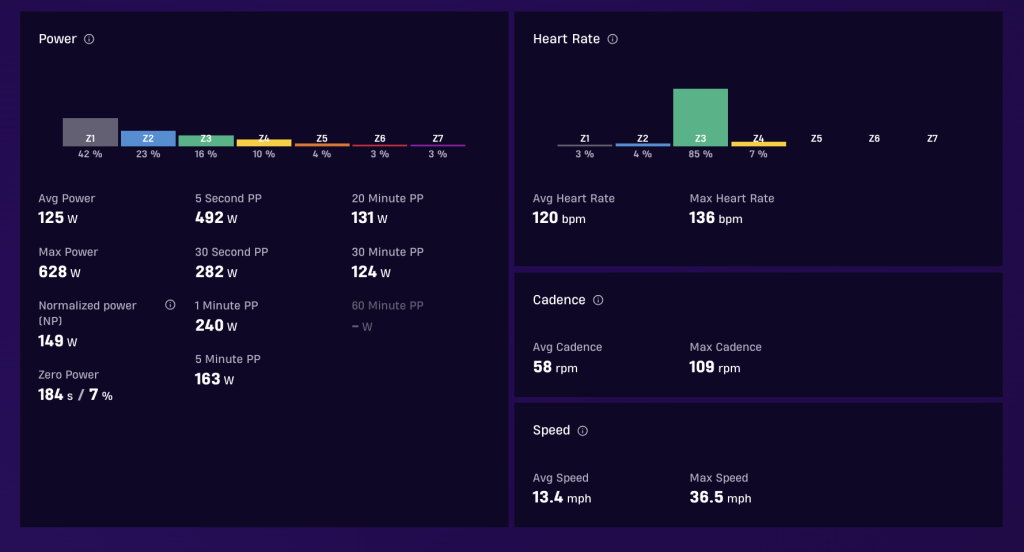Image resolution: width=1024 pixels, height=552 pixels.
Task: Click the Z5 heart rate zone label
Action: click(816, 138)
